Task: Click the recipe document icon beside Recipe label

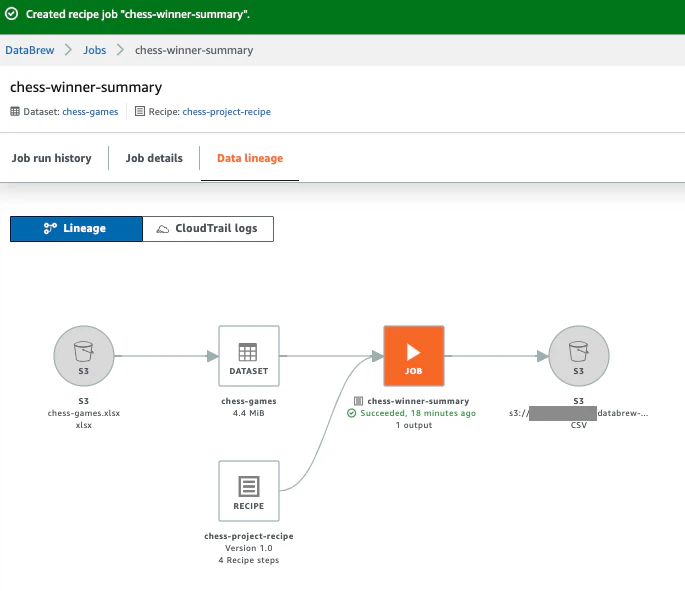Action: point(140,111)
